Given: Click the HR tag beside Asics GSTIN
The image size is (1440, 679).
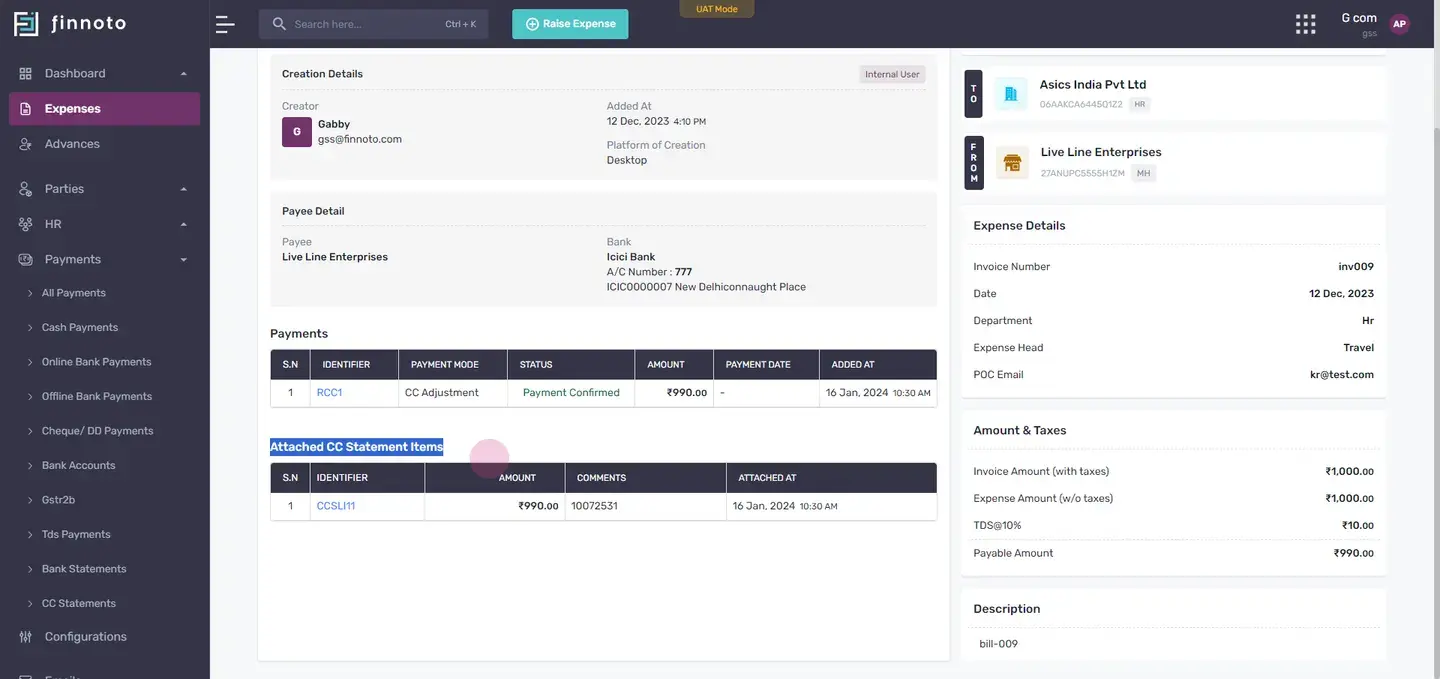Looking at the screenshot, I should (1140, 104).
